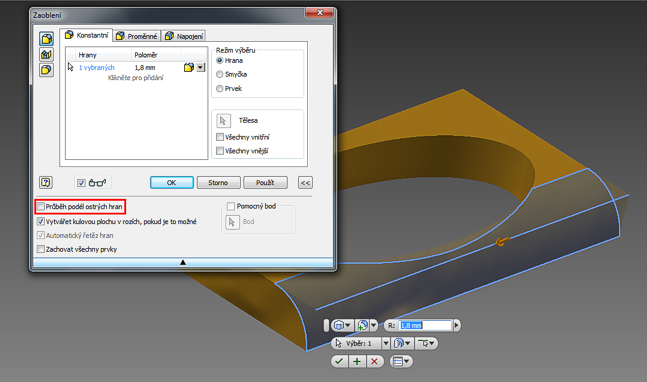The image size is (647, 382).
Task: Switch to the Konstantní tab
Action: (86, 36)
